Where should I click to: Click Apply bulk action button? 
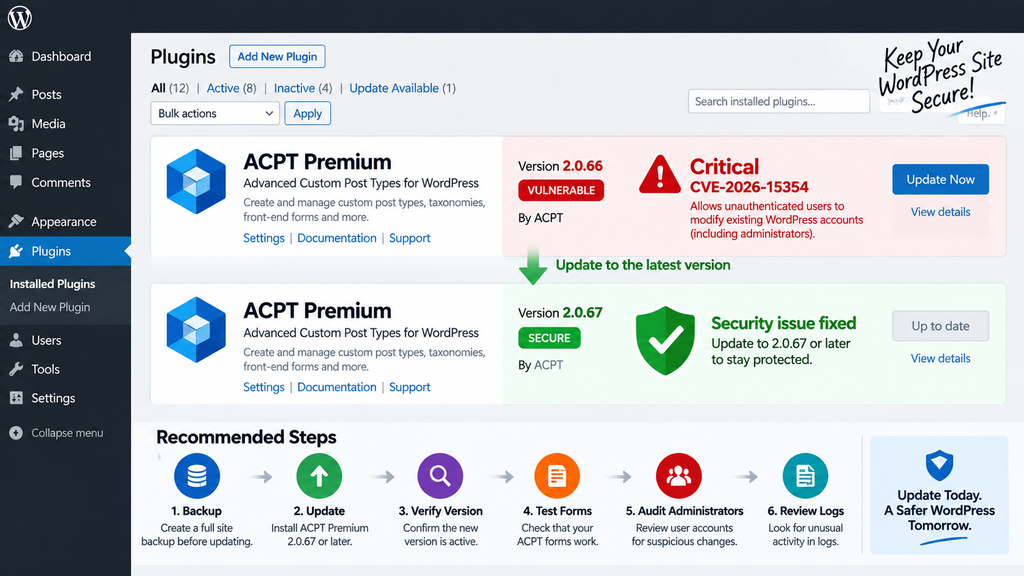[x=308, y=114]
